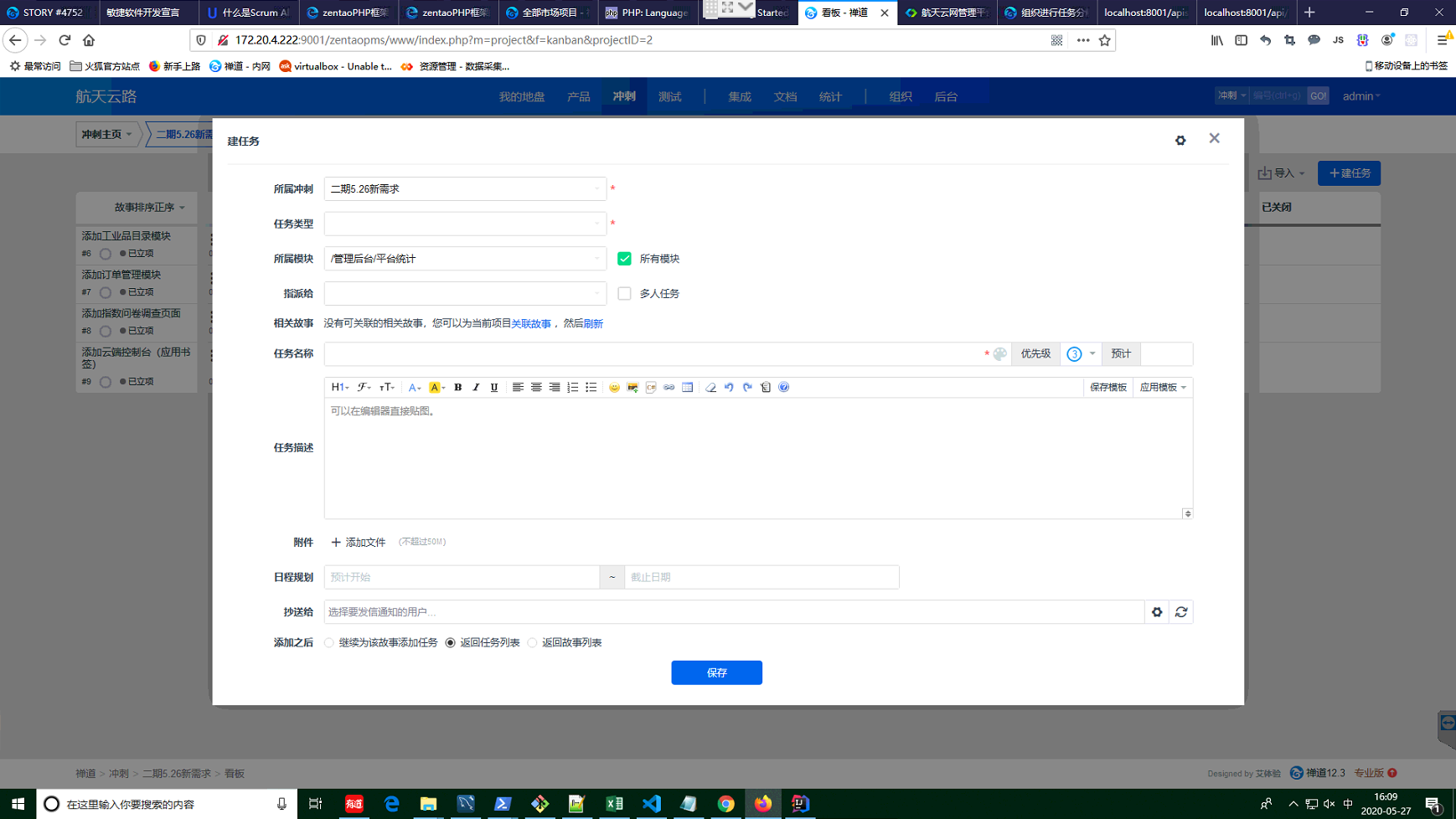The image size is (1456, 819).
Task: Open the 产品 menu
Action: tap(579, 96)
